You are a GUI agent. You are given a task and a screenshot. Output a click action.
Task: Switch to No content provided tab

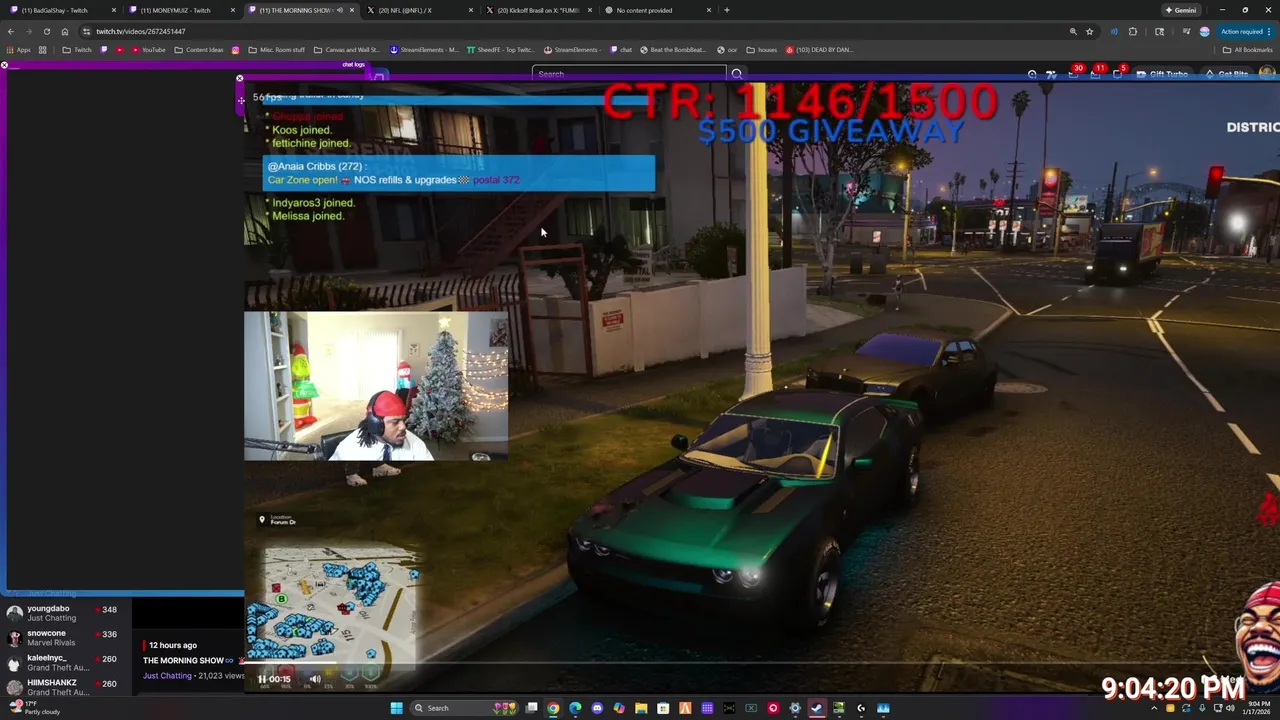[658, 10]
